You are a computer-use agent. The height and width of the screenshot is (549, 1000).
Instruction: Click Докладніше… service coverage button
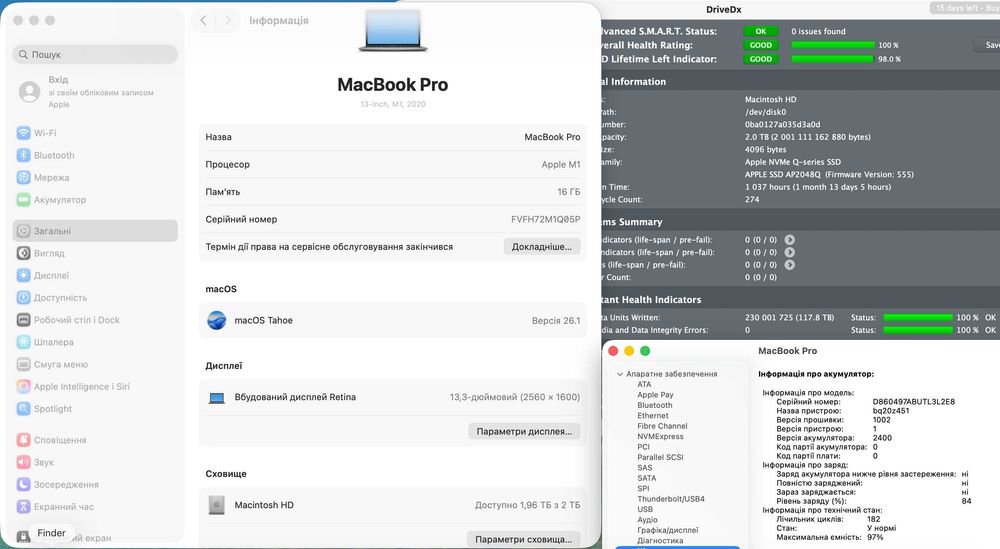[541, 247]
